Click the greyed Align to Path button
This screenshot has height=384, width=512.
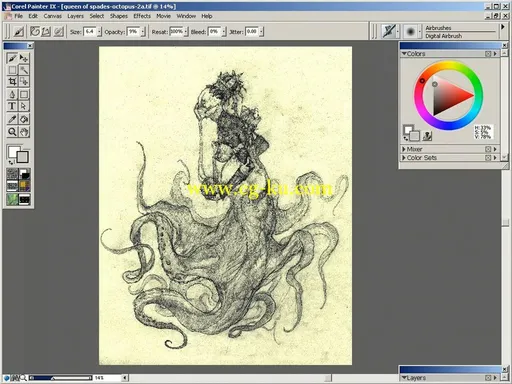coord(58,32)
